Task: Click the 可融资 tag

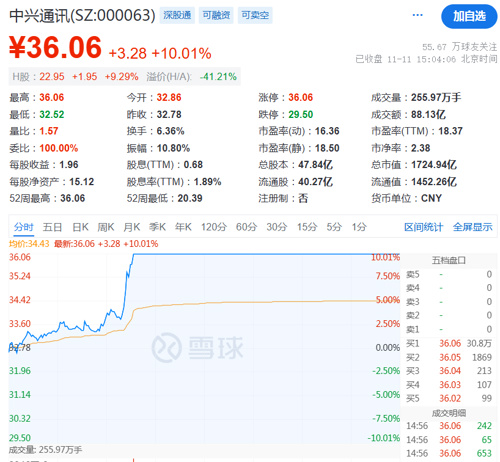Action: pos(216,15)
